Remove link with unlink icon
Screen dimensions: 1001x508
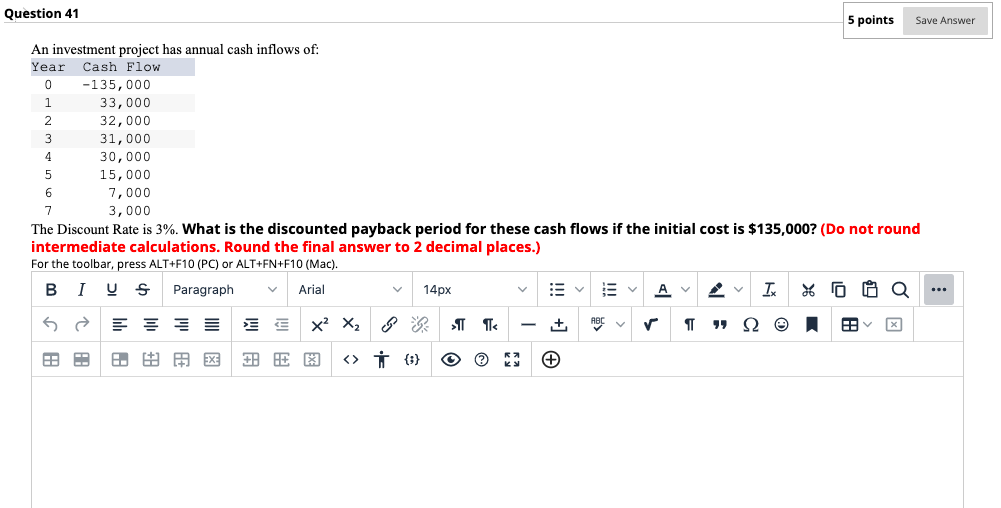[419, 325]
